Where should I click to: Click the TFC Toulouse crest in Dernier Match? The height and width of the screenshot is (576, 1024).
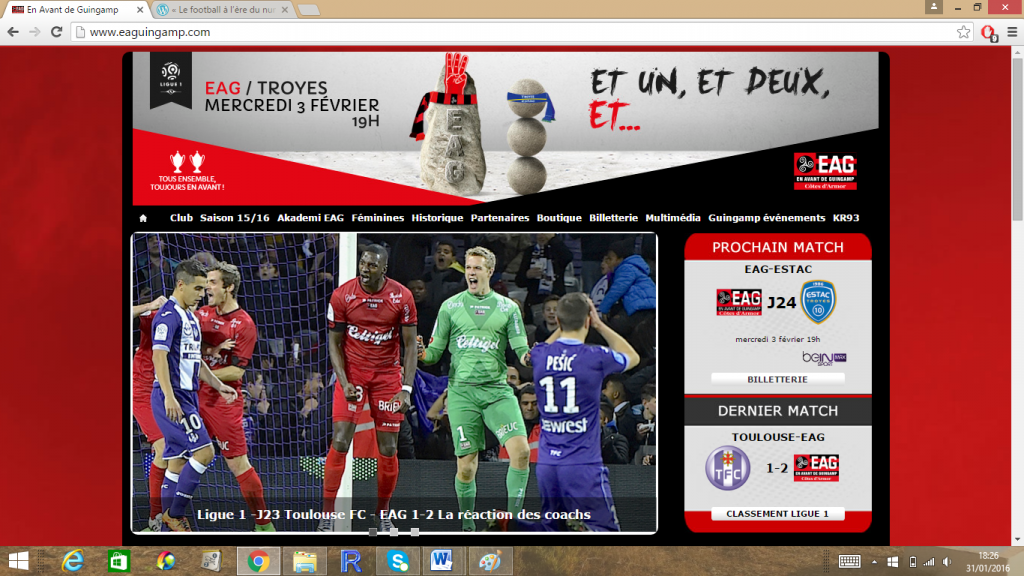click(728, 468)
